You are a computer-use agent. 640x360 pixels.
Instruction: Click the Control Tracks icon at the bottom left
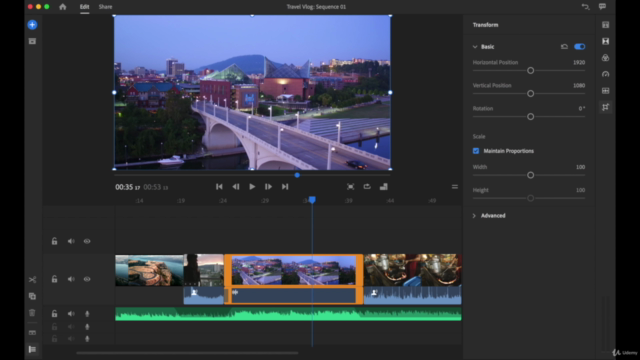pos(32,349)
